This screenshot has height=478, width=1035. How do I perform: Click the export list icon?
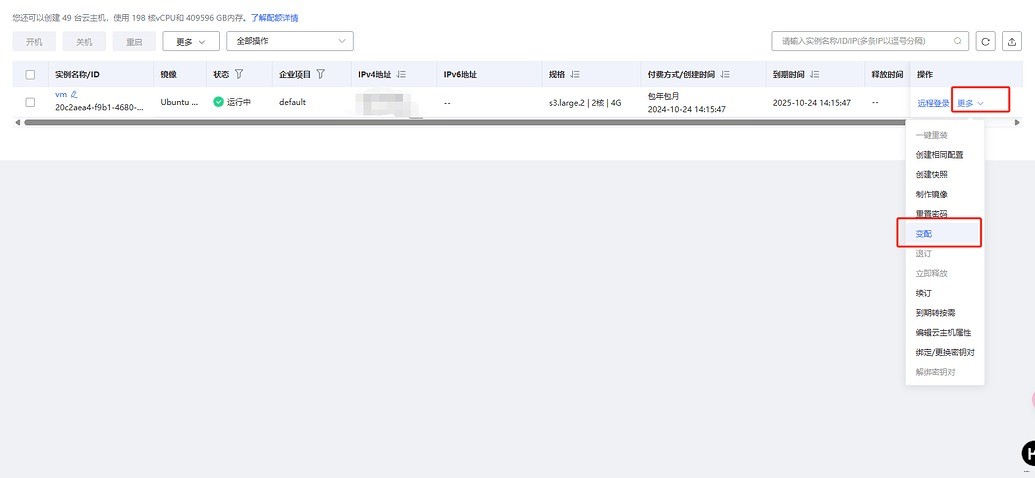tap(1011, 41)
